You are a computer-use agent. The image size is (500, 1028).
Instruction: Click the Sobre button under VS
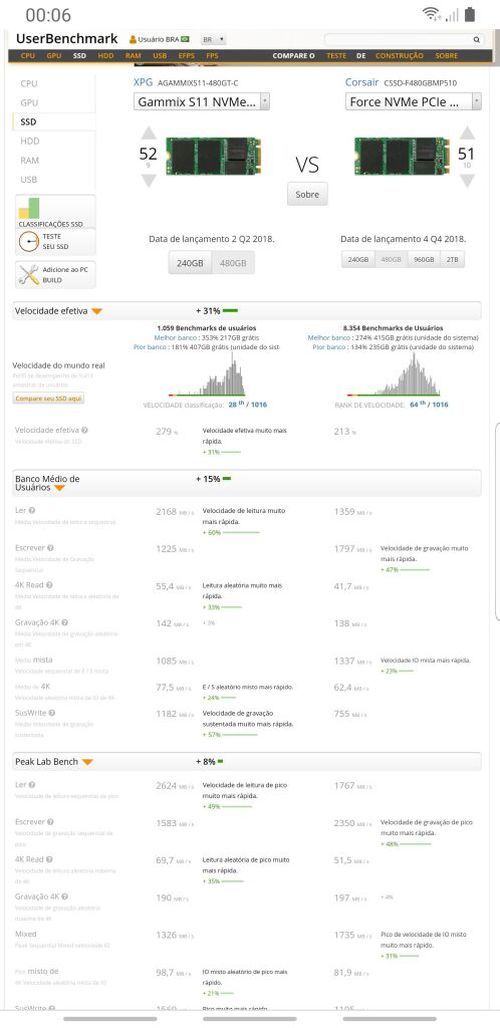point(307,194)
